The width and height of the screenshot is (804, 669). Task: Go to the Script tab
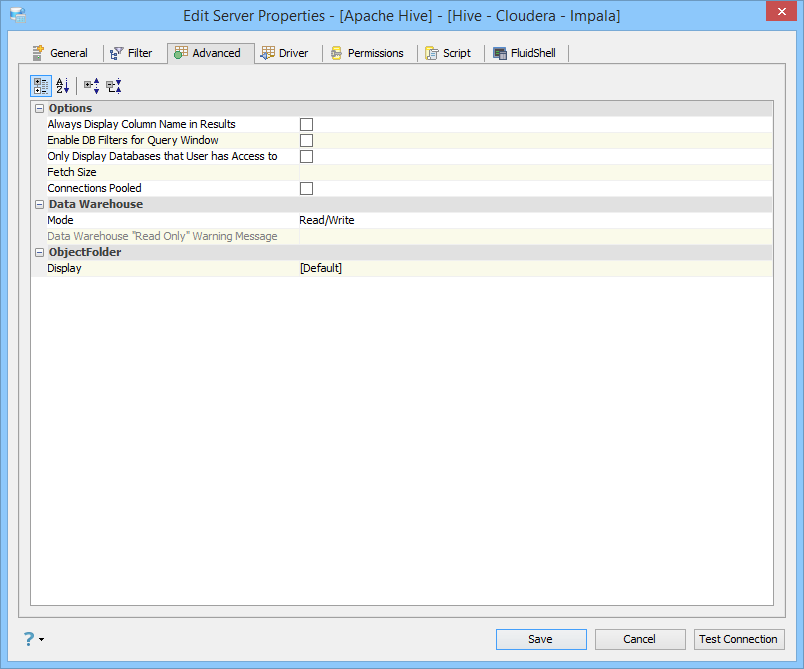pos(448,53)
